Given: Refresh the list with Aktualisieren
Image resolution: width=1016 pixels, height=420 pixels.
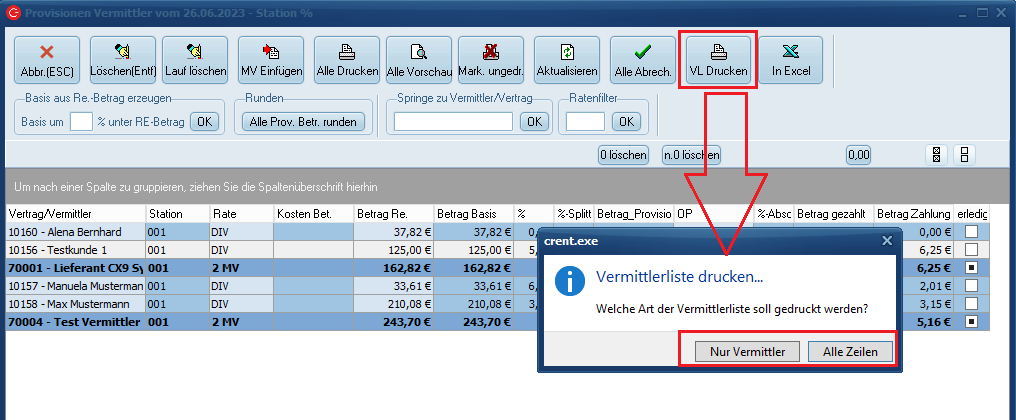Looking at the screenshot, I should (x=567, y=61).
